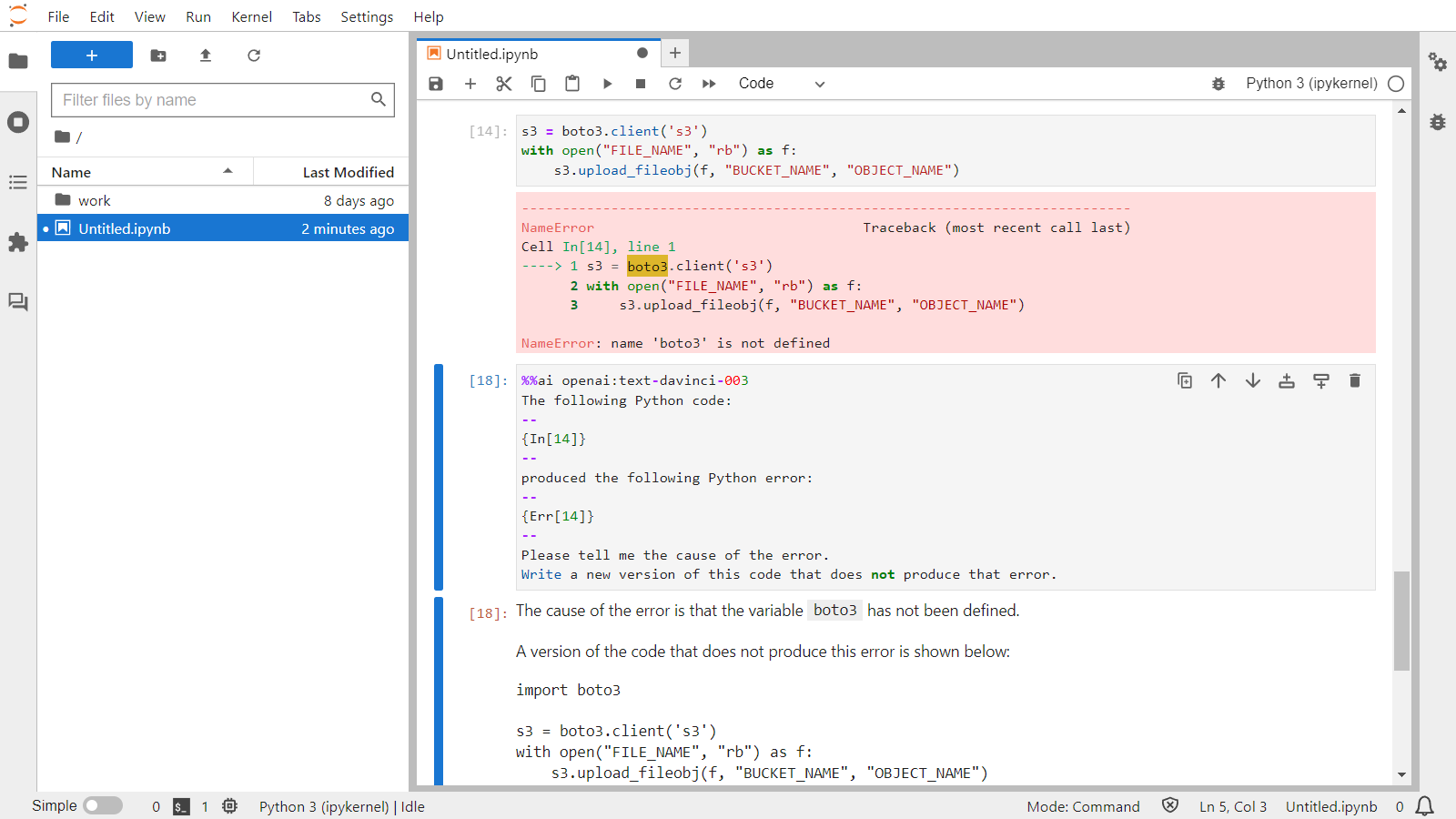Restart kernel and run all cells icon
The width and height of the screenshot is (1456, 819).
click(709, 83)
